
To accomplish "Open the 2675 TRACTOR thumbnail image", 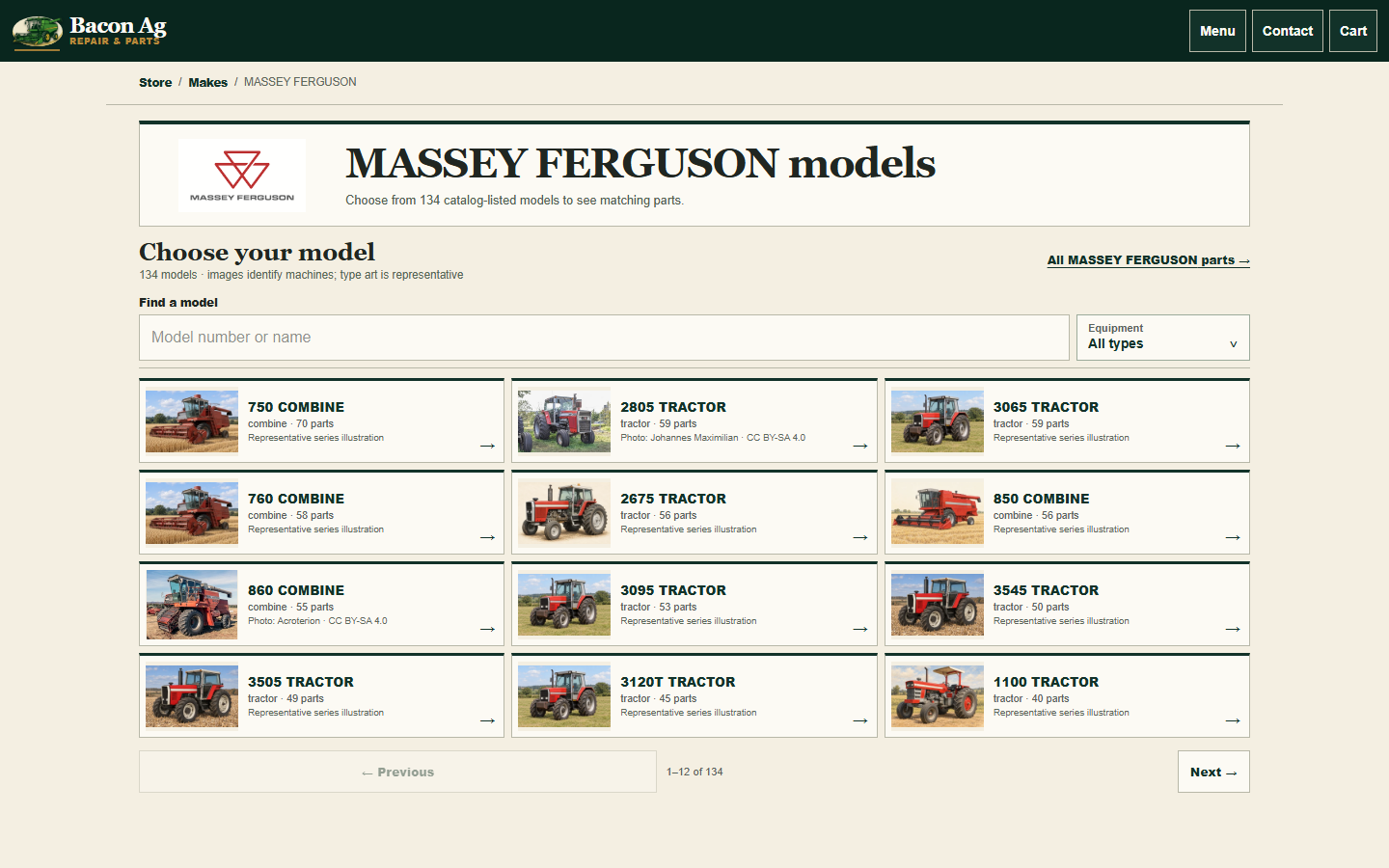I will tap(564, 513).
